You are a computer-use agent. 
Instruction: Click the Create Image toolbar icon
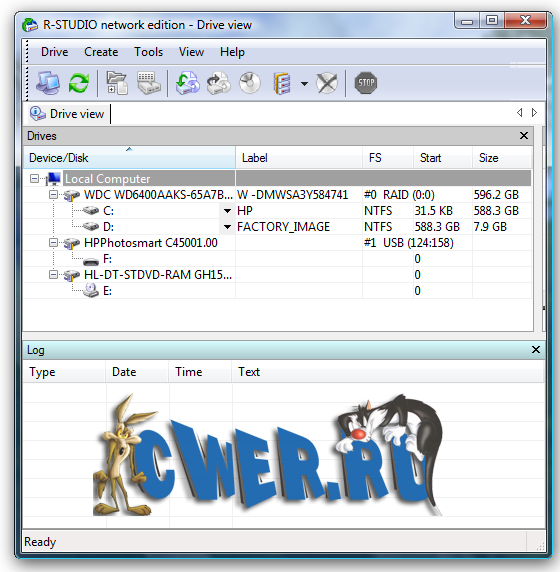[219, 83]
